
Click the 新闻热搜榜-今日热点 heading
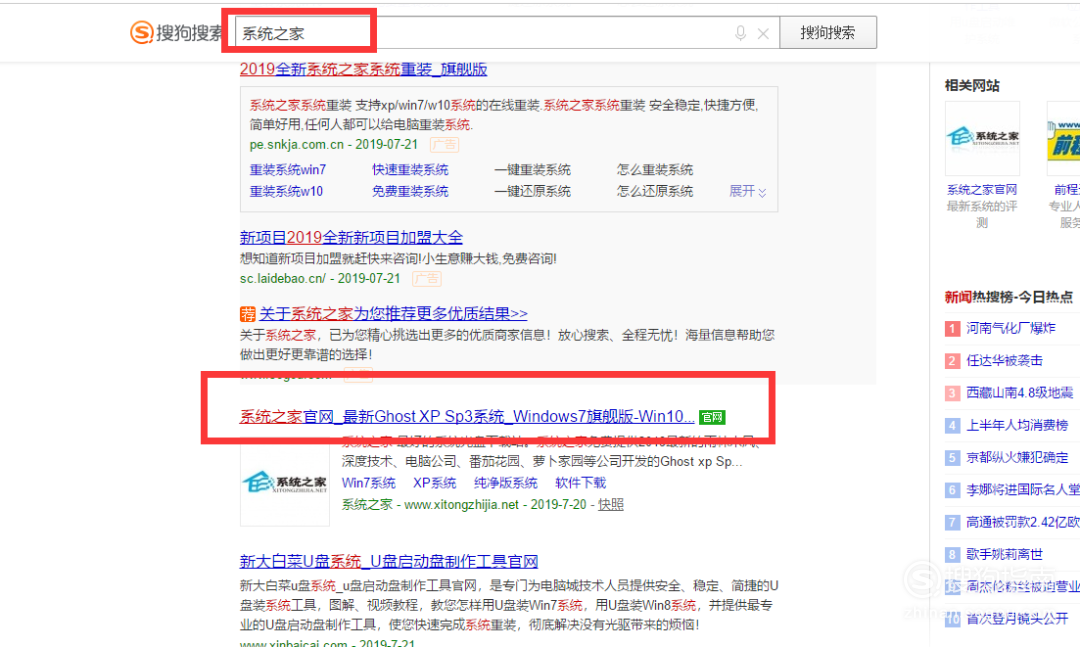pyautogui.click(x=1009, y=297)
